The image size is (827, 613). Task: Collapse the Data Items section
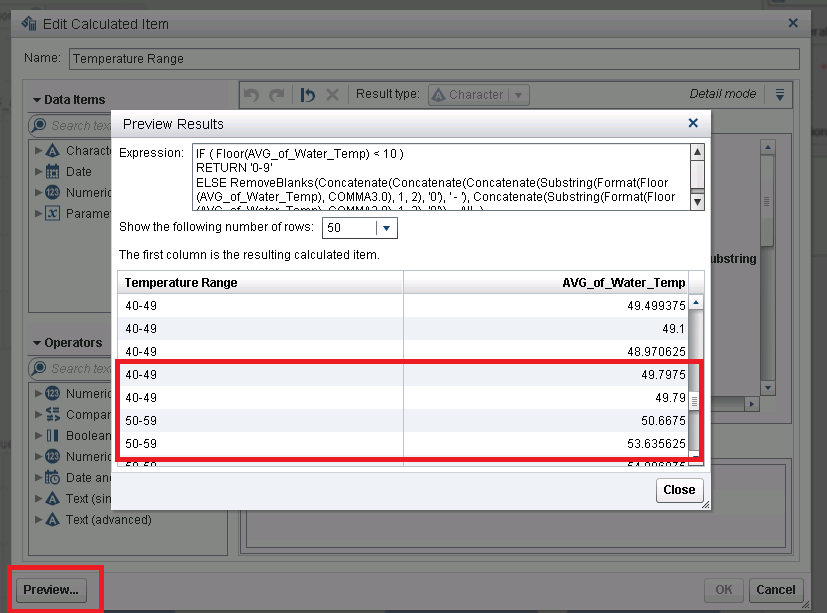[x=36, y=100]
